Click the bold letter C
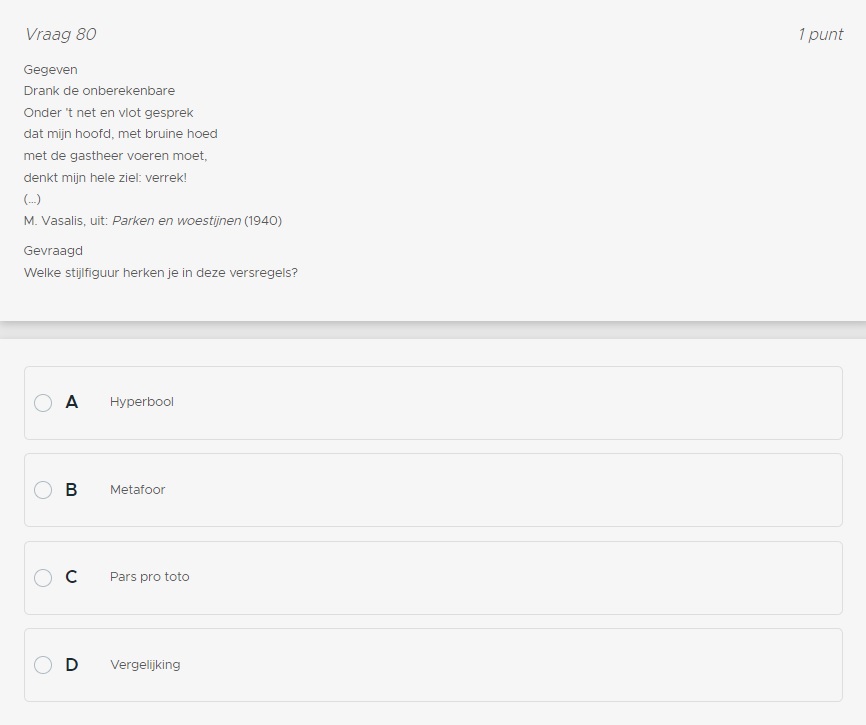 (x=72, y=577)
